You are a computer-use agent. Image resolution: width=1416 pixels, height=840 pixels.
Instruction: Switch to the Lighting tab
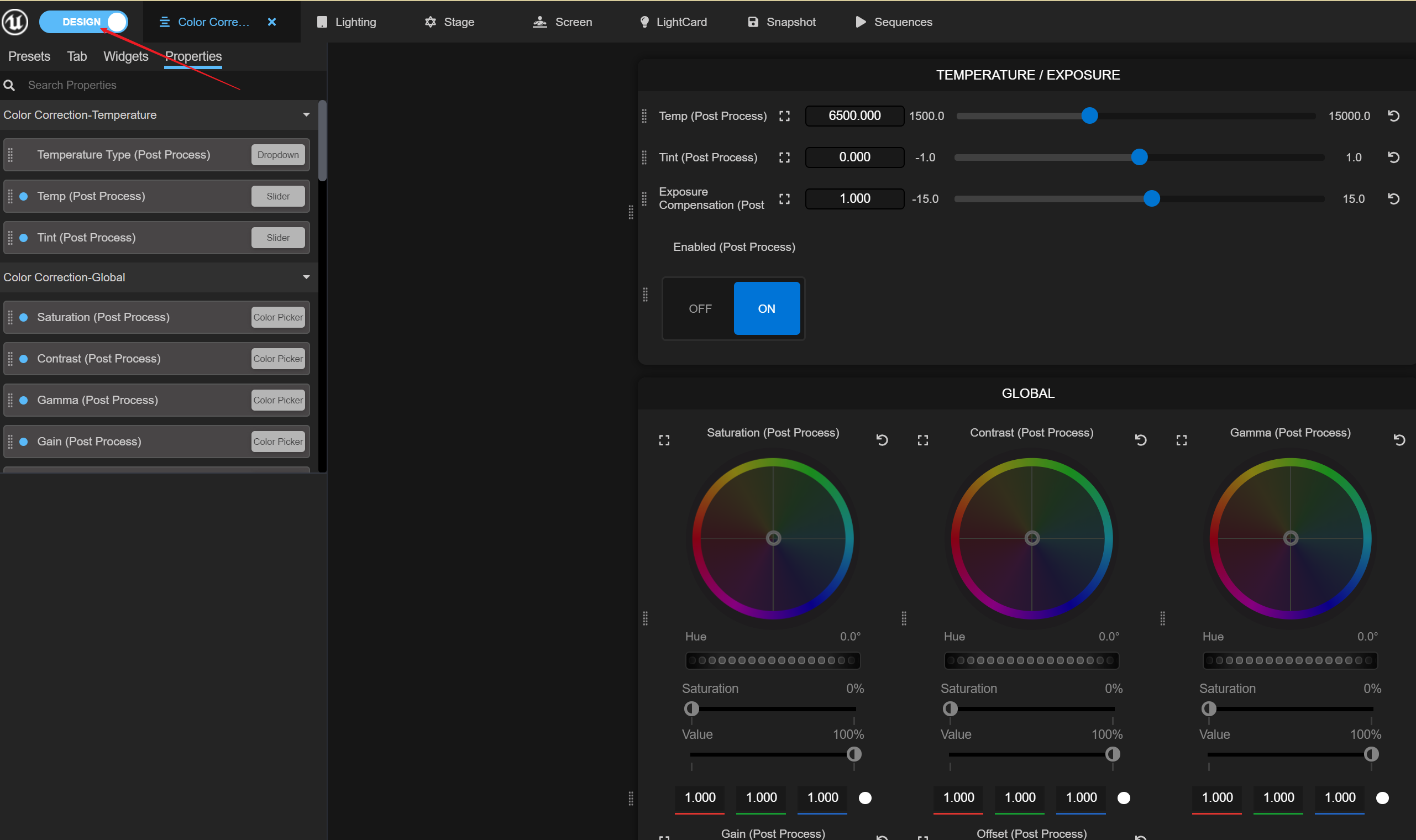[347, 22]
